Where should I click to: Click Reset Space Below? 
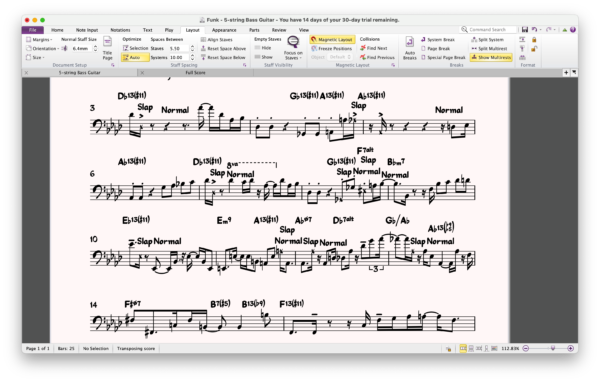pyautogui.click(x=223, y=57)
